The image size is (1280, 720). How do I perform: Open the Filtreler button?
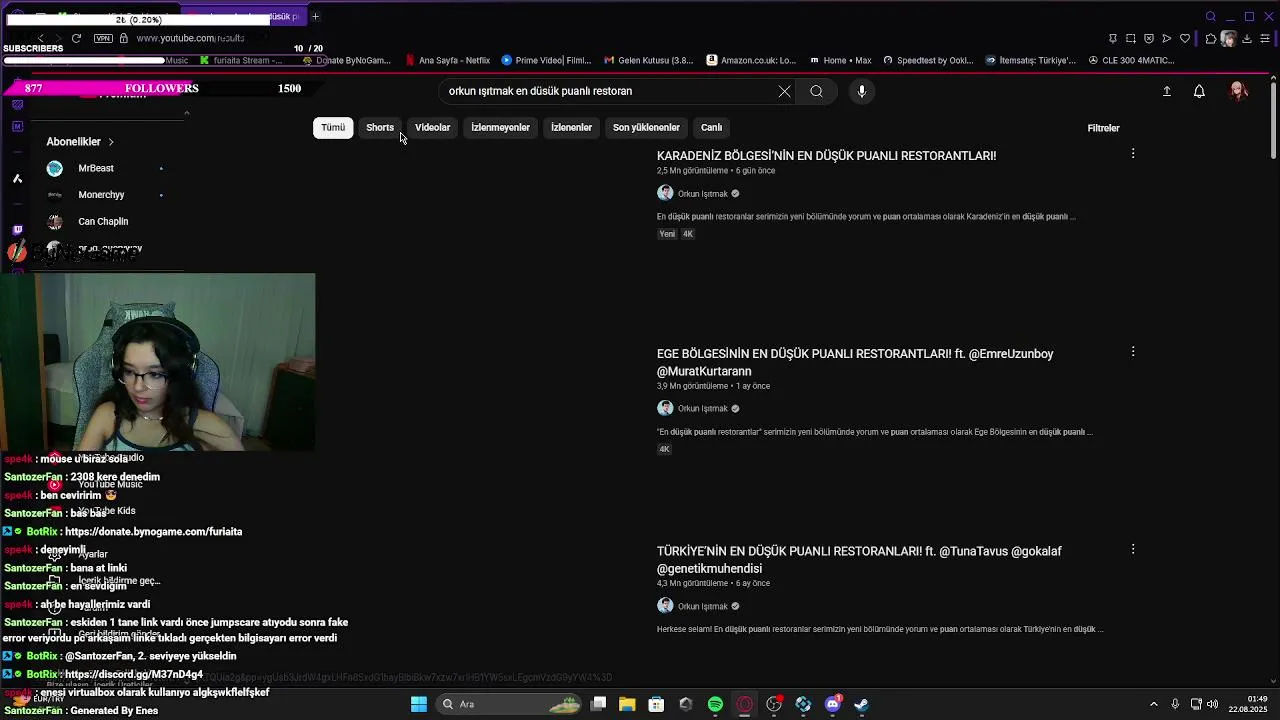tap(1103, 128)
